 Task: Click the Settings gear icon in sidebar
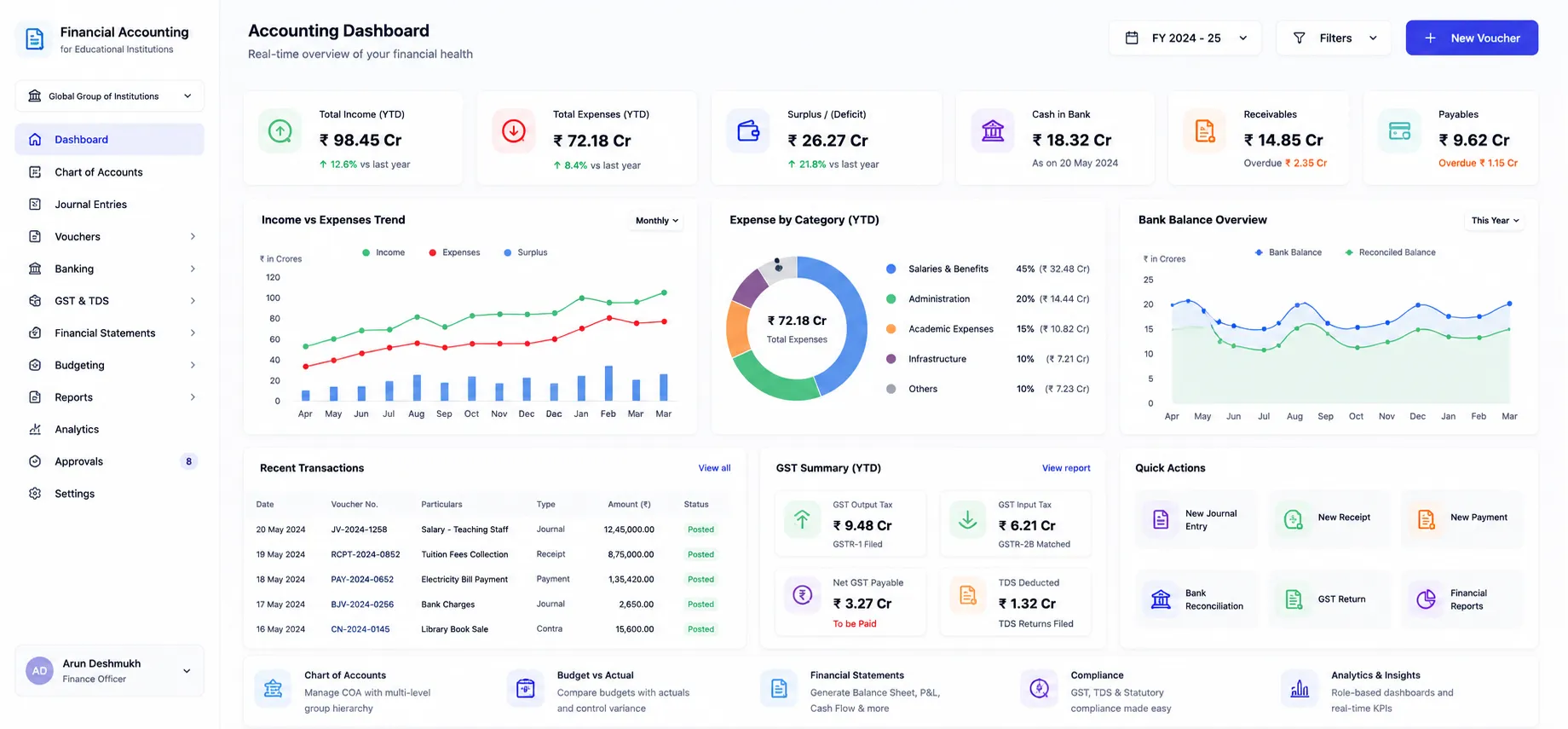tap(35, 494)
